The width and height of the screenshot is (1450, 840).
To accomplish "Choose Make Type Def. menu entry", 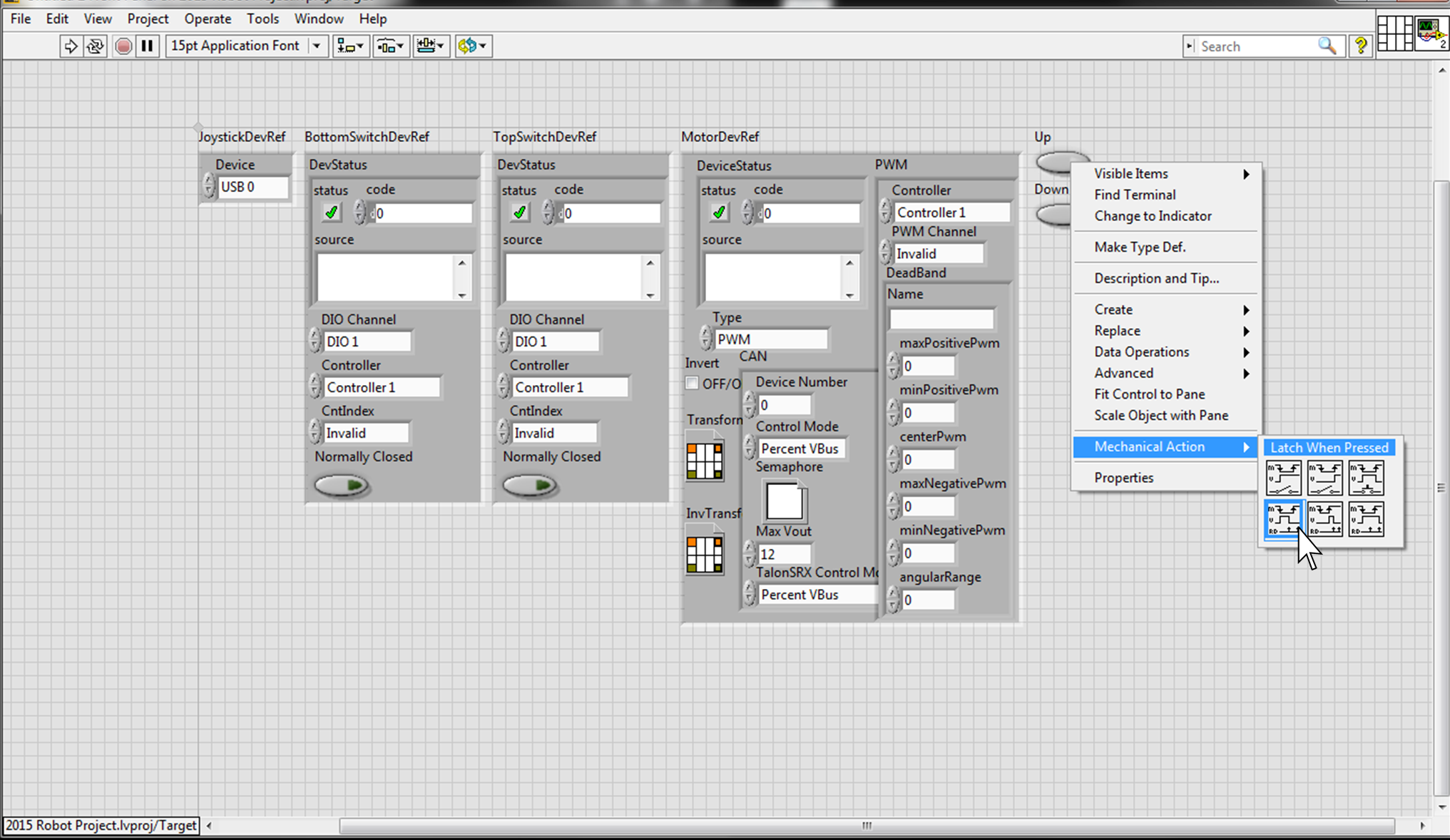I will pyautogui.click(x=1165, y=247).
